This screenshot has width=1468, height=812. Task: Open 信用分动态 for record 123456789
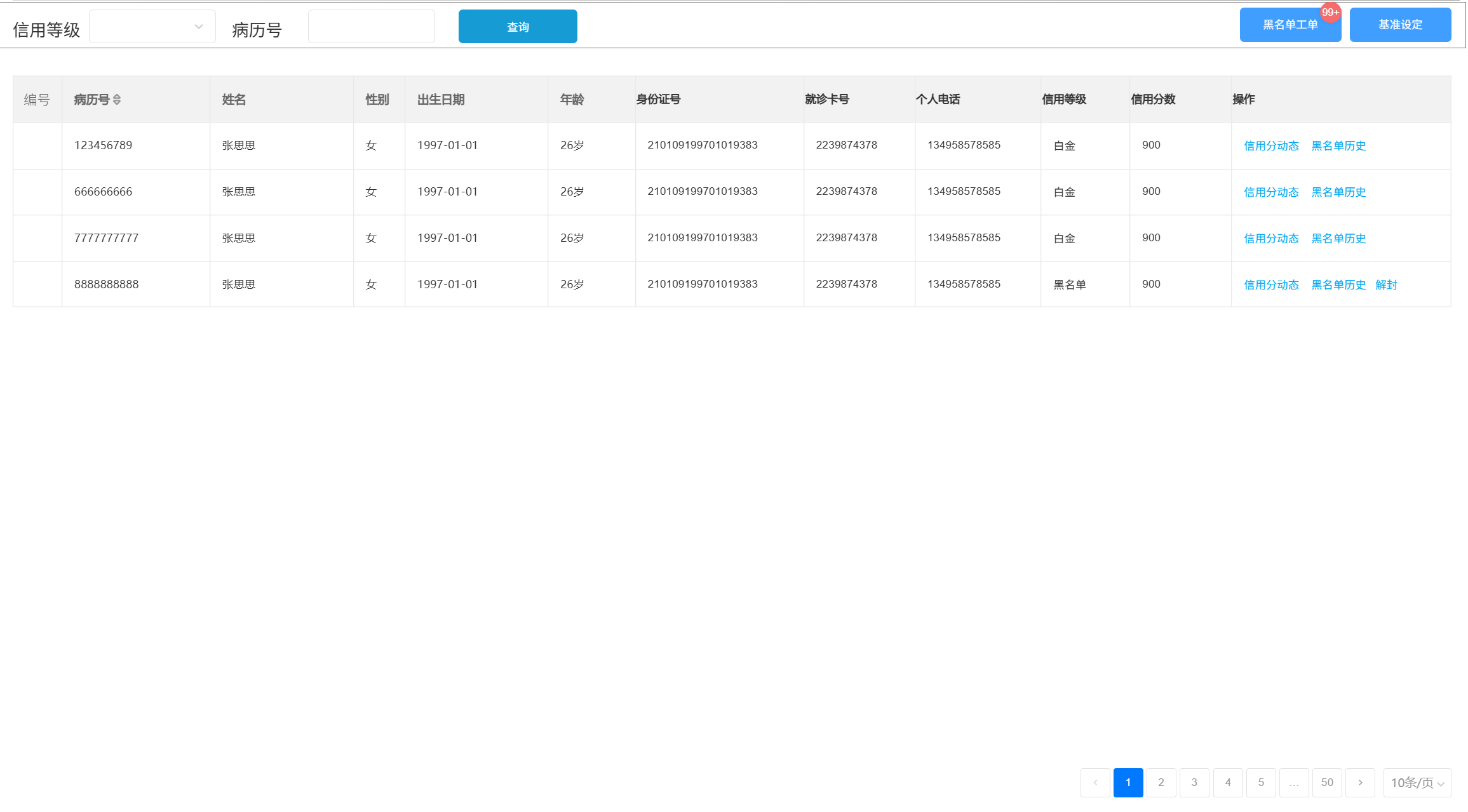coord(1271,146)
